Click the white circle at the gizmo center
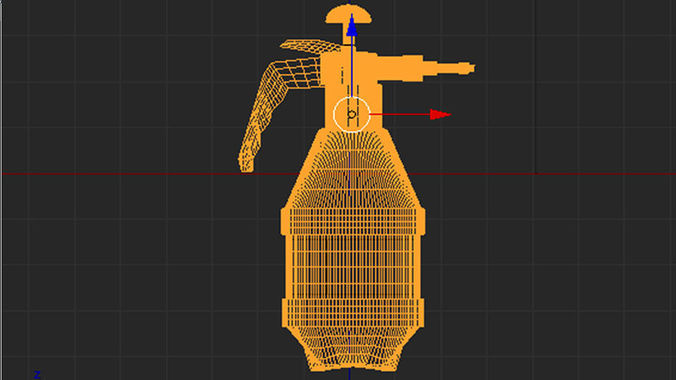This screenshot has height=380, width=676. pos(352,114)
